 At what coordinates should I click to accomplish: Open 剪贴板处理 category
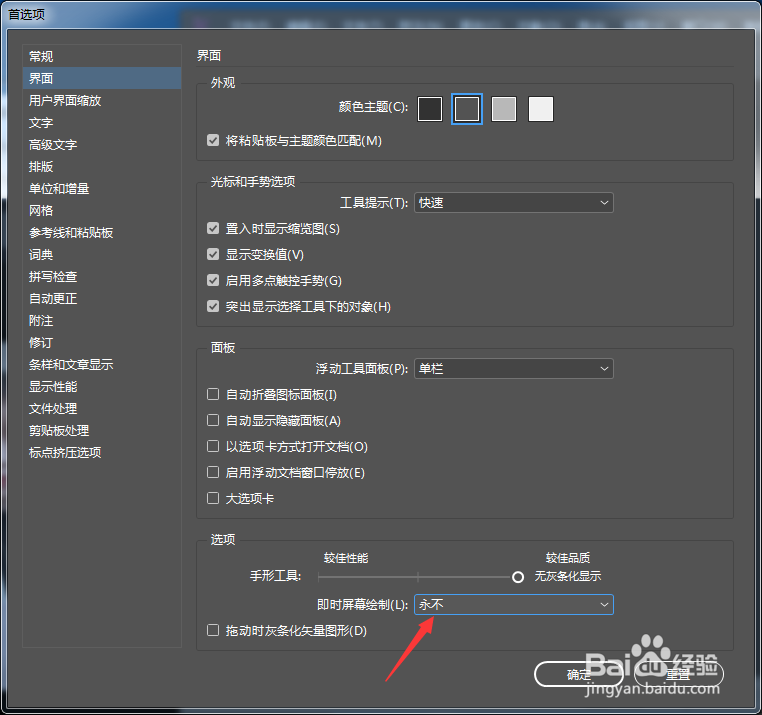(x=102, y=430)
